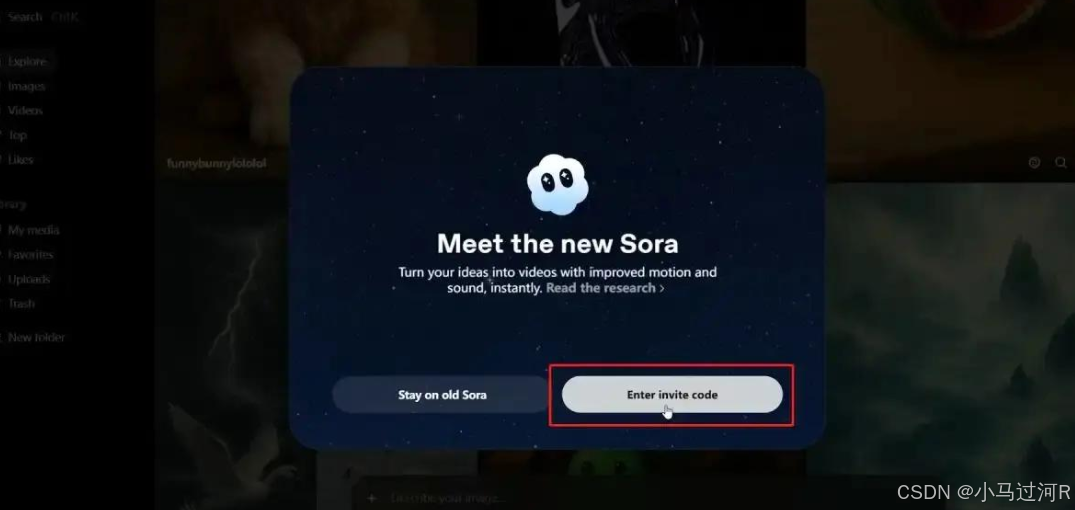The height and width of the screenshot is (510, 1075).
Task: Open Trash in library
Action: pos(21,304)
